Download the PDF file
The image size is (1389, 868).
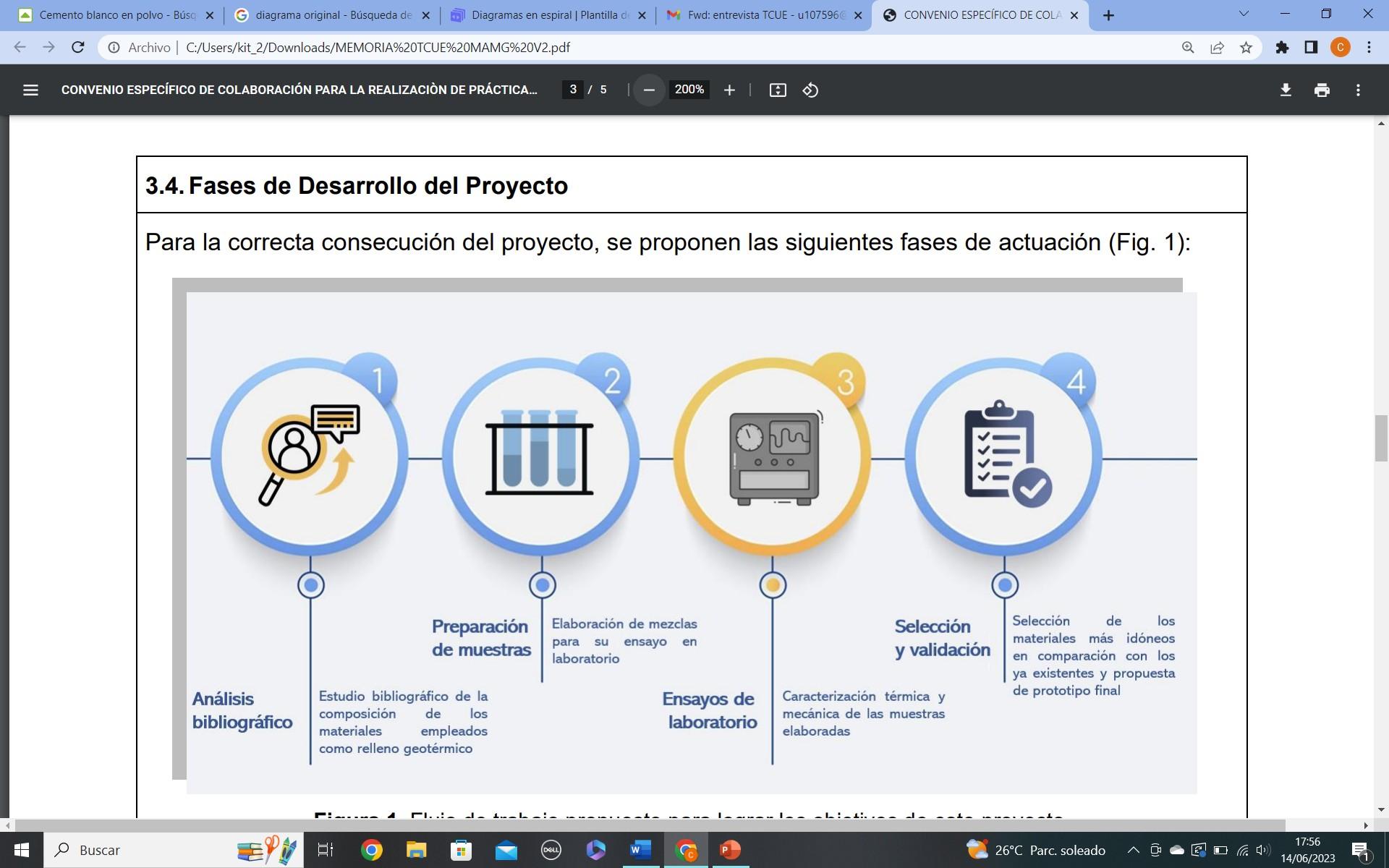pyautogui.click(x=1286, y=90)
